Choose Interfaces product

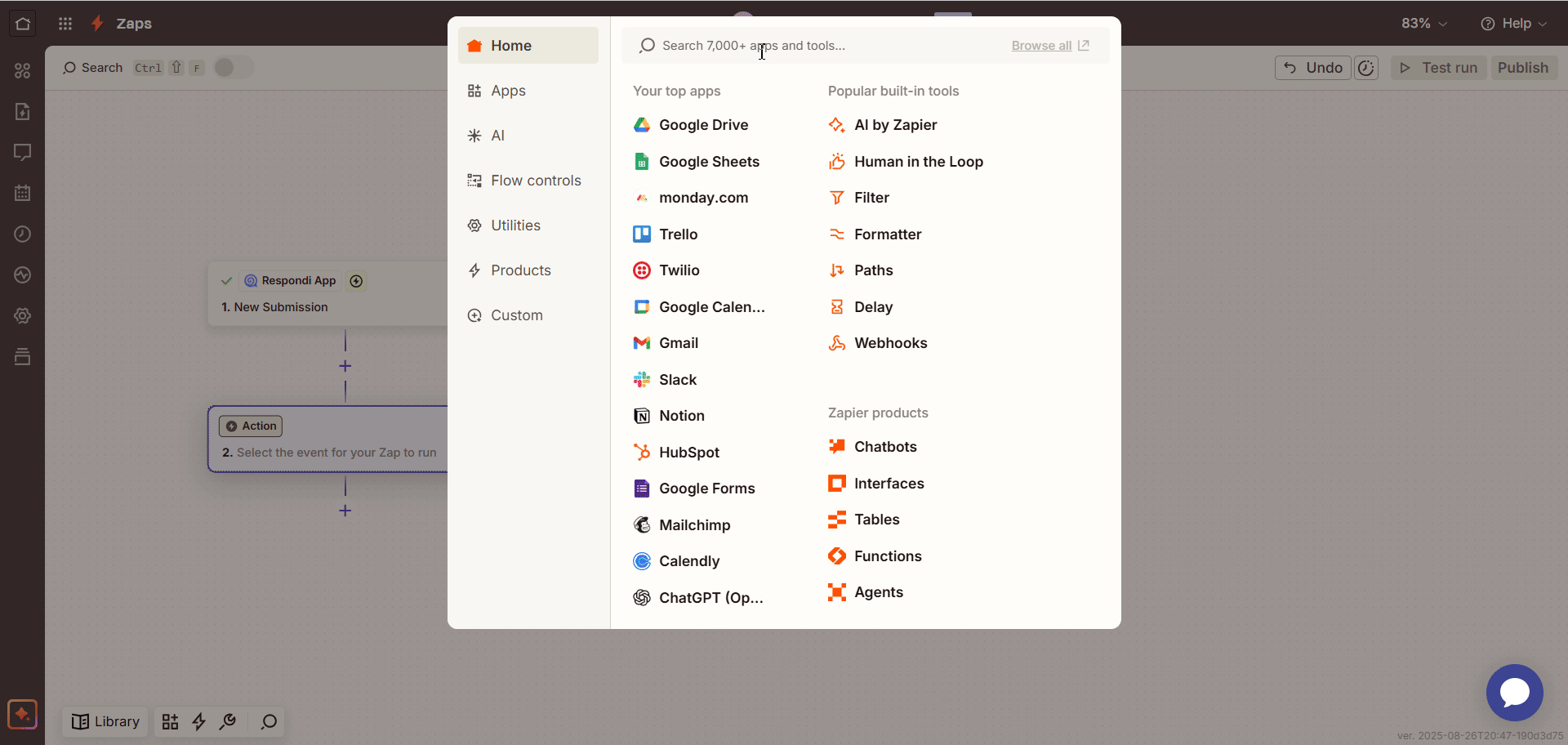876,484
